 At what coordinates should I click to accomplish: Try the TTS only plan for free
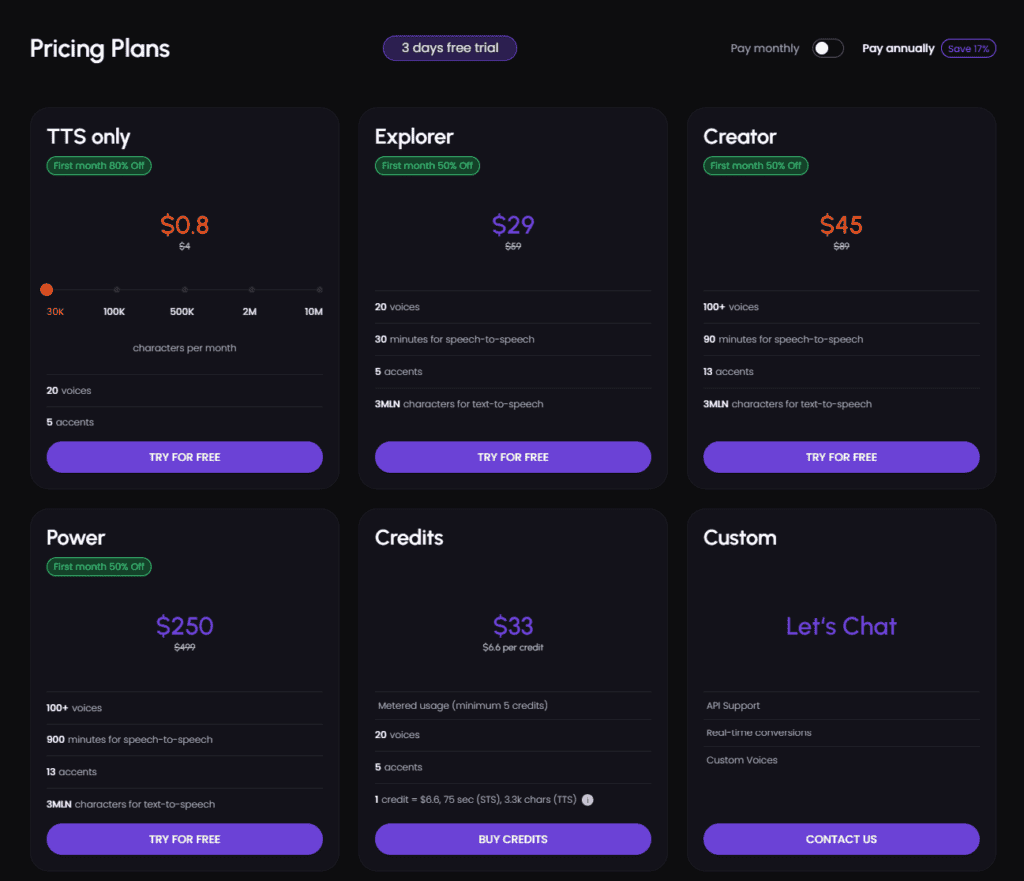pyautogui.click(x=184, y=457)
